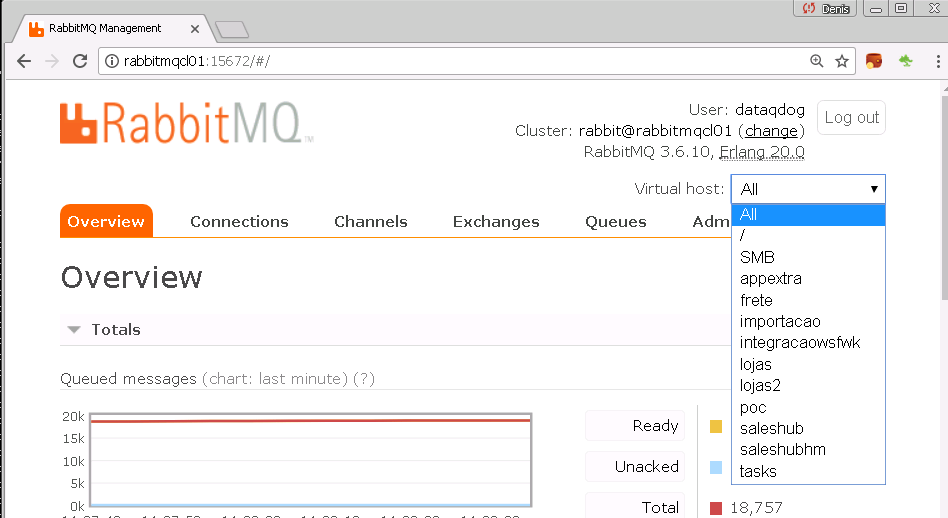Switch to the Overview tab
Screen dimensions: 948x518
106,221
